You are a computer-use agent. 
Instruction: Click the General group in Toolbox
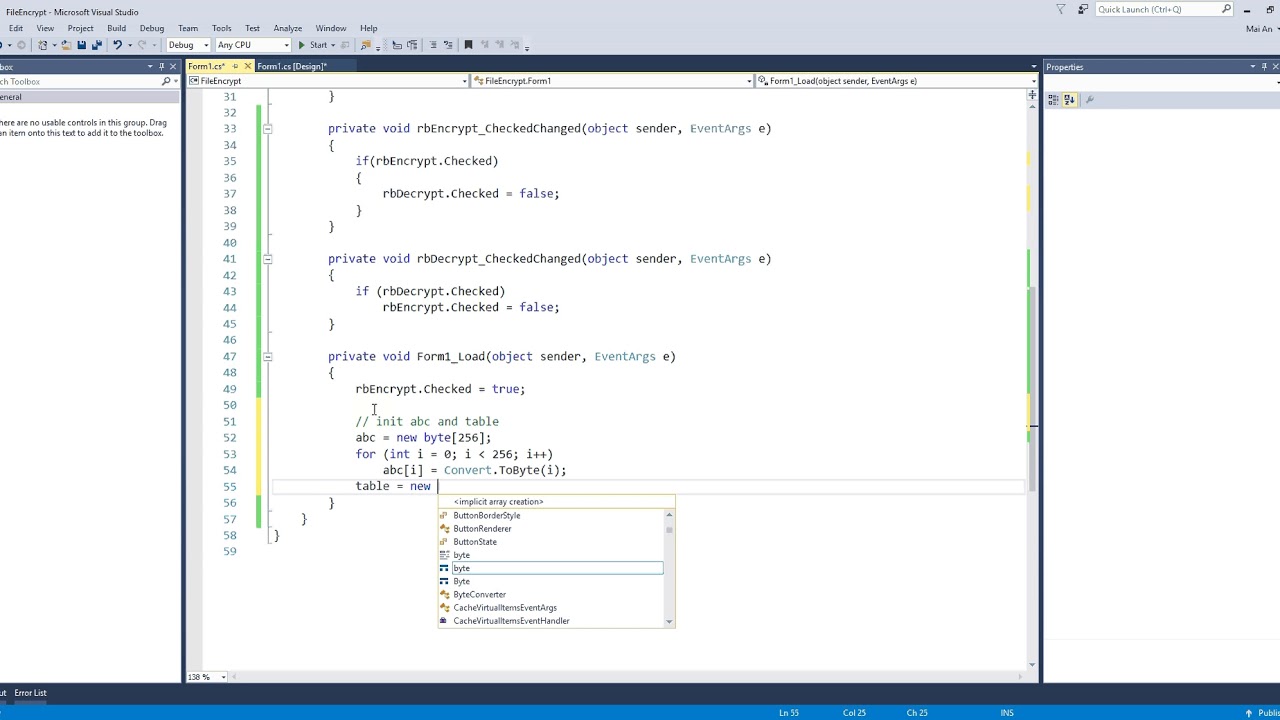tap(90, 97)
